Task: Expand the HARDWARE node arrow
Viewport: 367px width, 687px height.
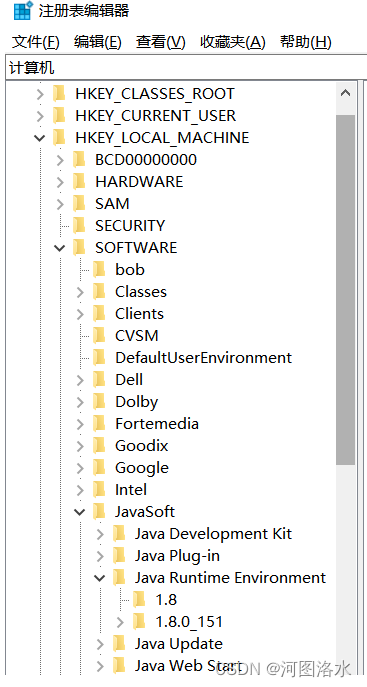Action: [60, 181]
